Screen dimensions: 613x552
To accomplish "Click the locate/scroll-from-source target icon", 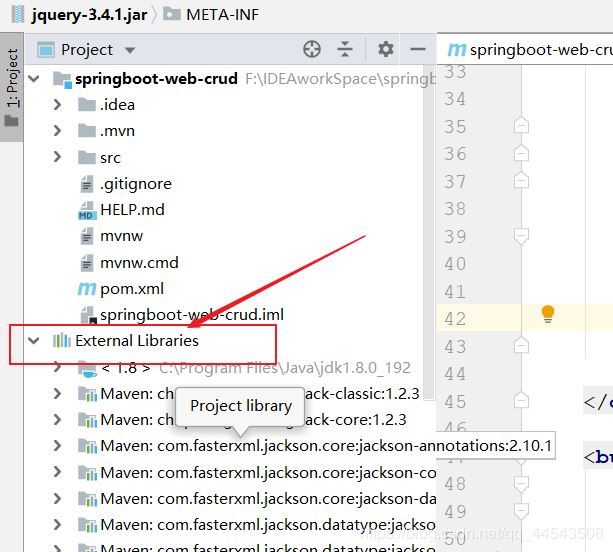I will (x=312, y=49).
